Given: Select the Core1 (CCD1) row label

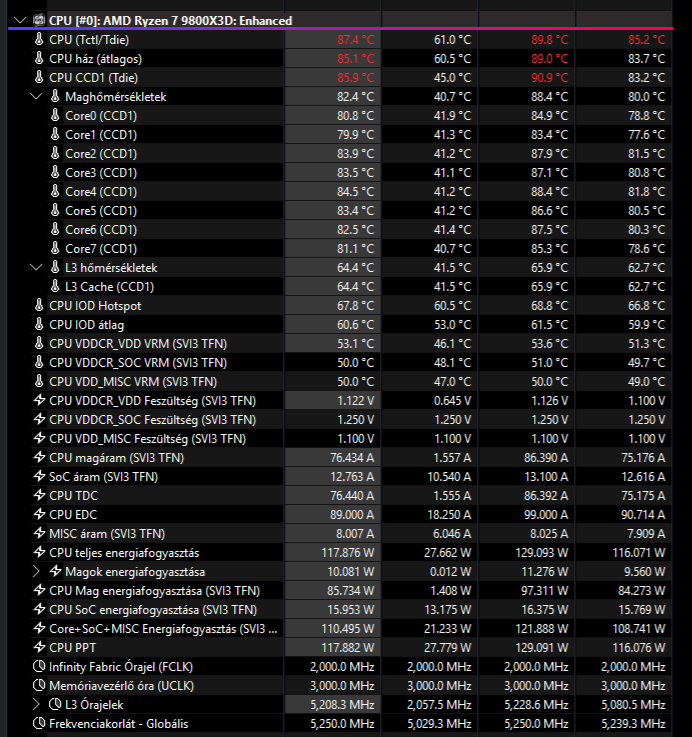Looking at the screenshot, I should [101, 135].
